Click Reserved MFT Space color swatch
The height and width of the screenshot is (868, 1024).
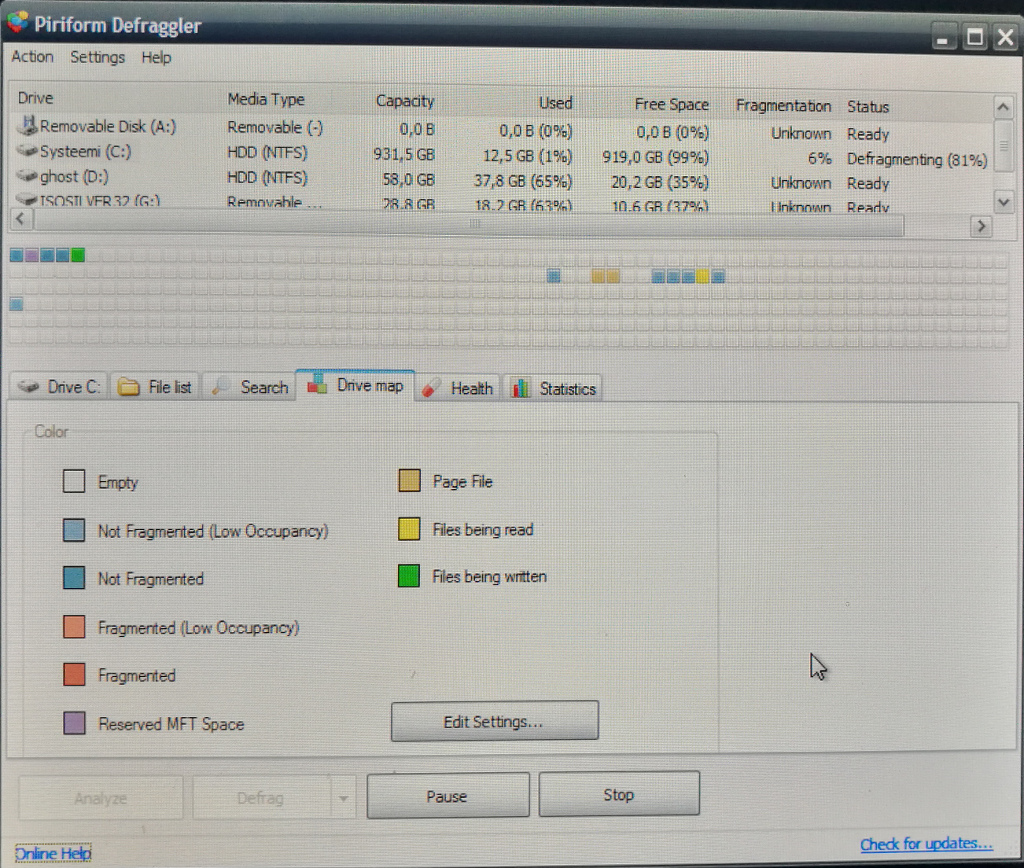point(74,723)
